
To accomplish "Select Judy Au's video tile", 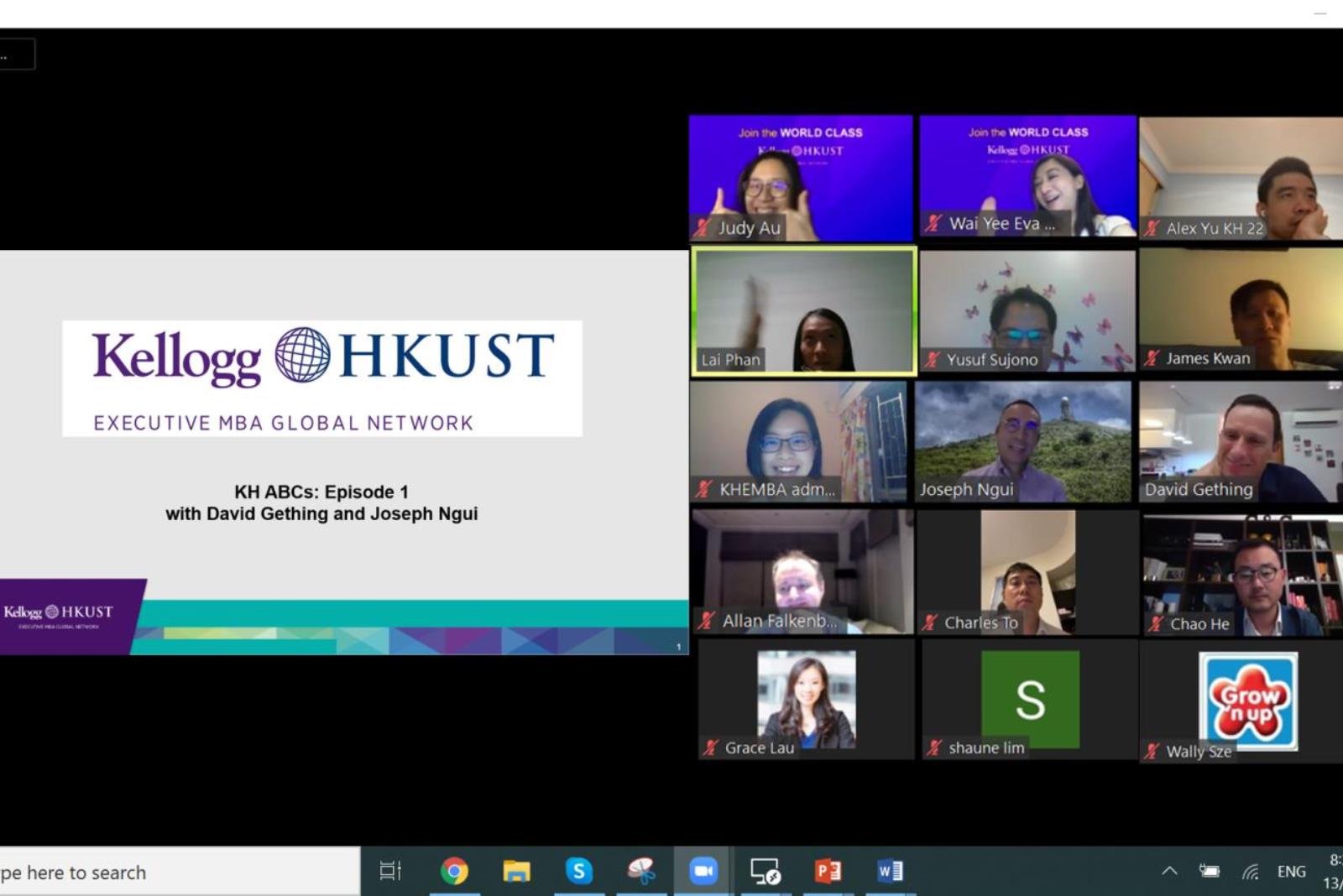I will click(x=801, y=178).
